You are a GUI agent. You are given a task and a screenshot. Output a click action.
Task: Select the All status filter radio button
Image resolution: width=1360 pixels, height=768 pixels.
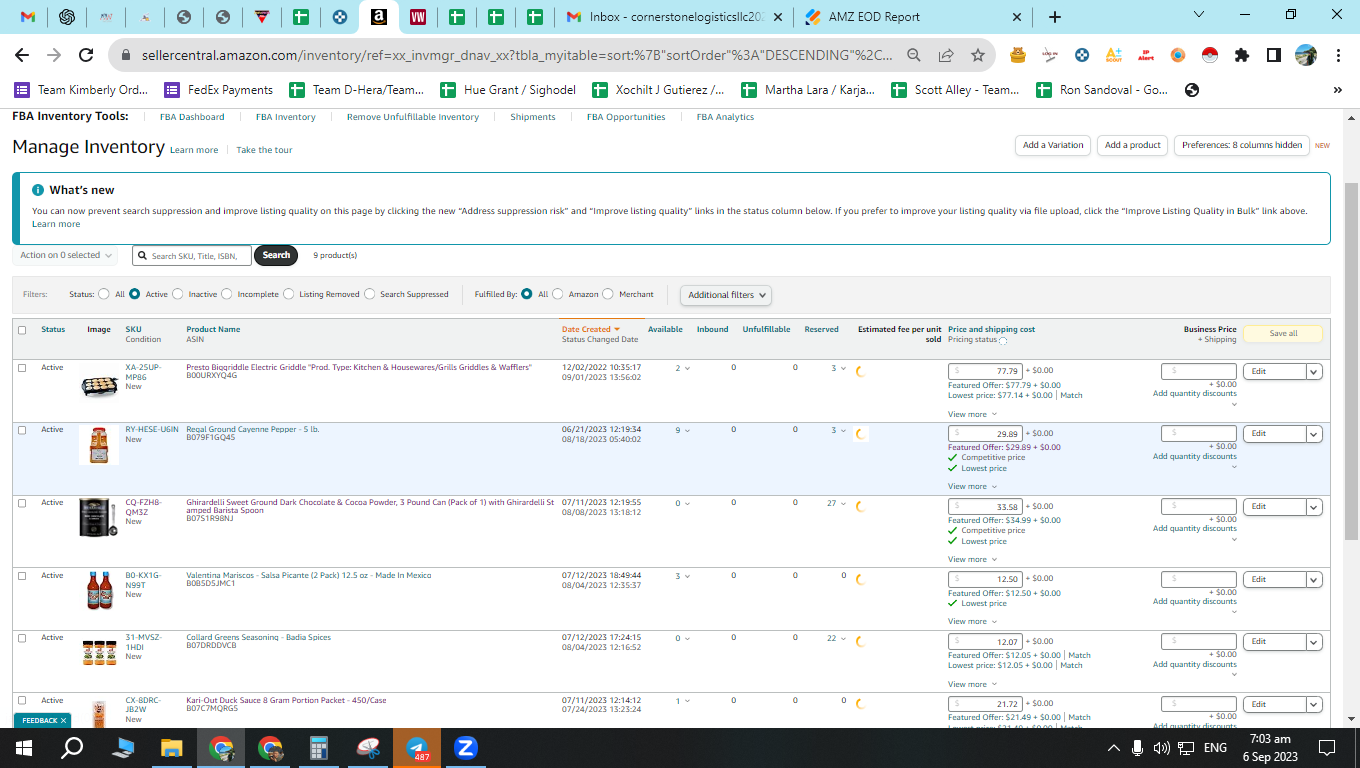(104, 295)
